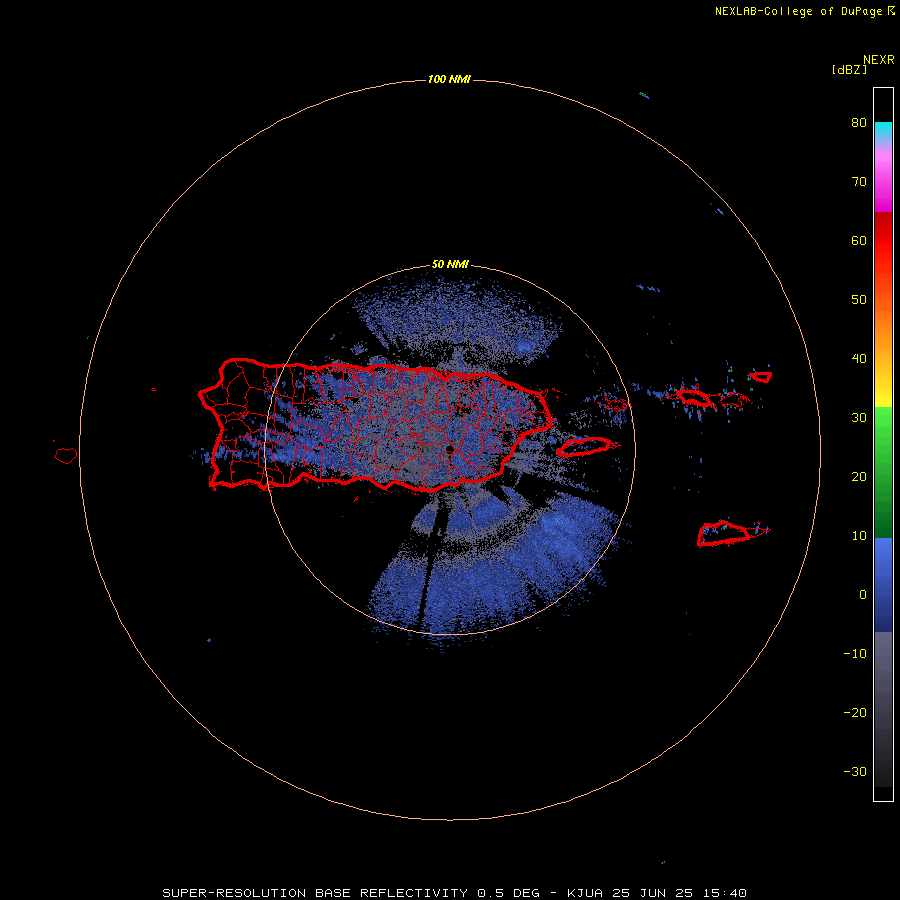This screenshot has width=900, height=900.
Task: Click the NEXLAB-College of DuPage credit text
Action: tap(804, 11)
